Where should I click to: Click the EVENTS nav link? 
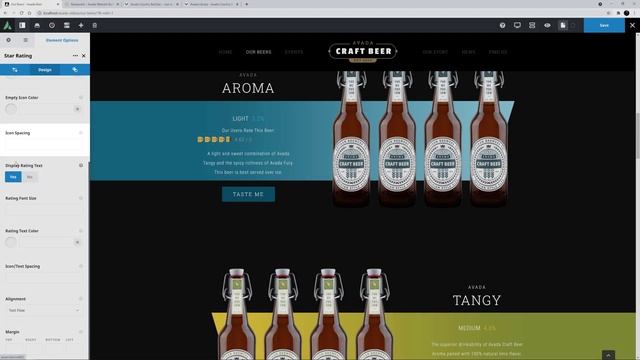pyautogui.click(x=294, y=52)
